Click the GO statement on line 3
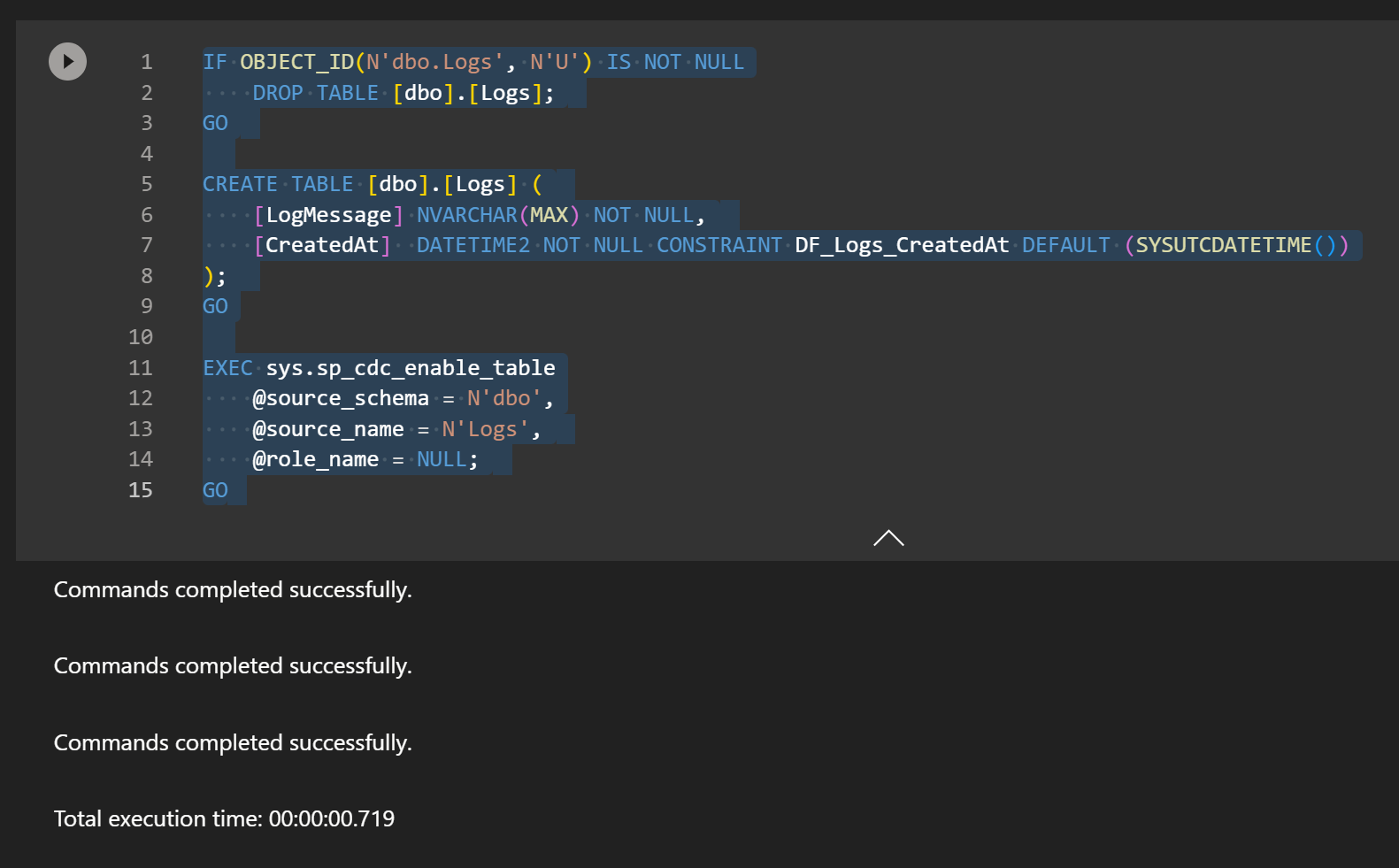1399x868 pixels. 215,123
